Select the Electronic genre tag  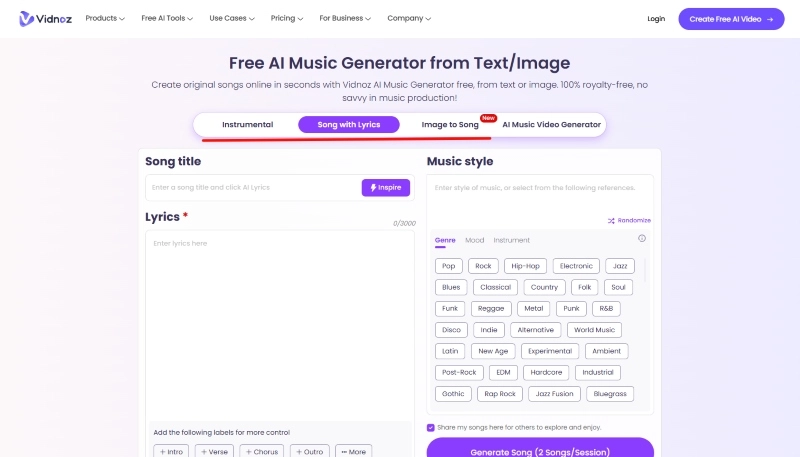(x=576, y=266)
